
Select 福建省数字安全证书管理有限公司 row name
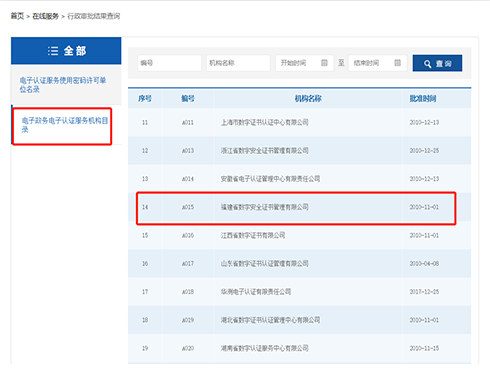265,207
